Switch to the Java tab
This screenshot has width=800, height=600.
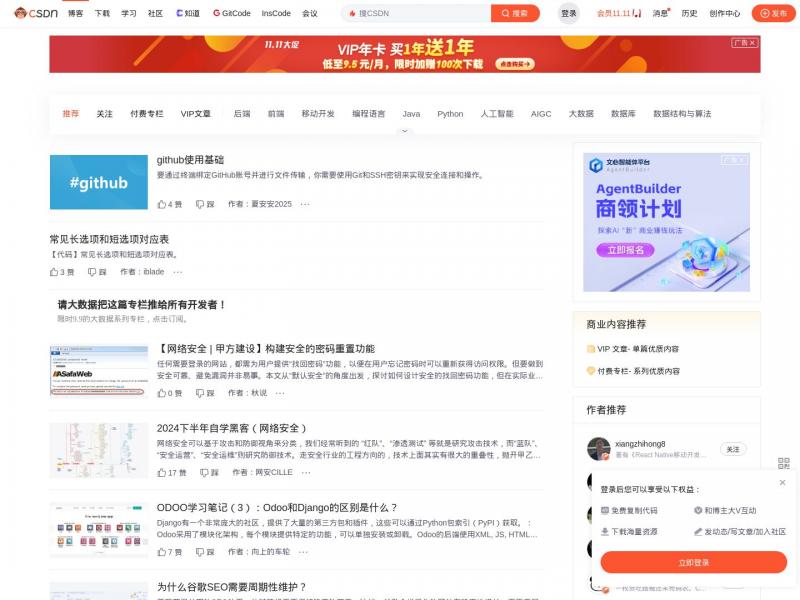tap(411, 114)
